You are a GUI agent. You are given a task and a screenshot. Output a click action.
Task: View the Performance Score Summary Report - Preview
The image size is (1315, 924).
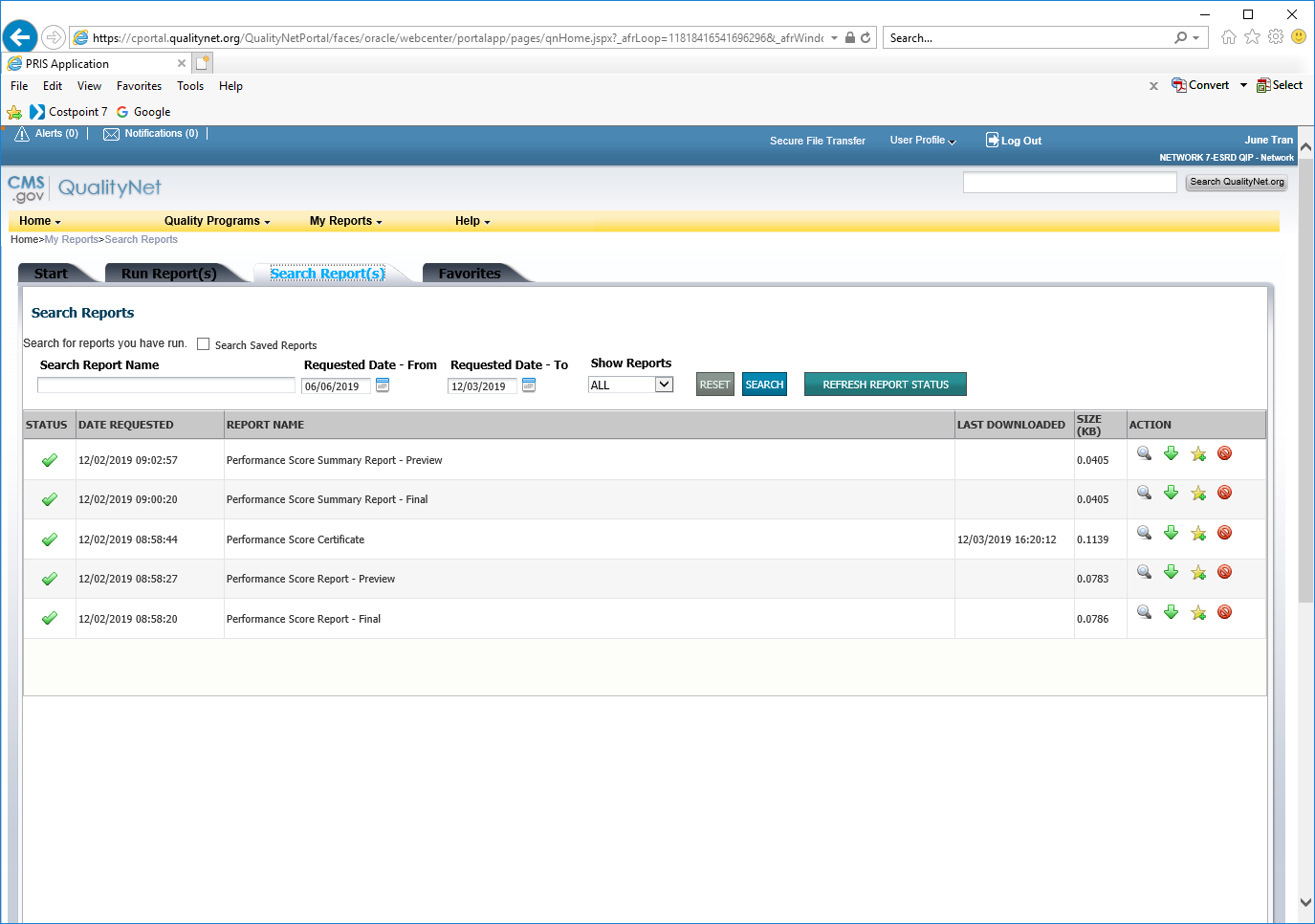(1144, 453)
